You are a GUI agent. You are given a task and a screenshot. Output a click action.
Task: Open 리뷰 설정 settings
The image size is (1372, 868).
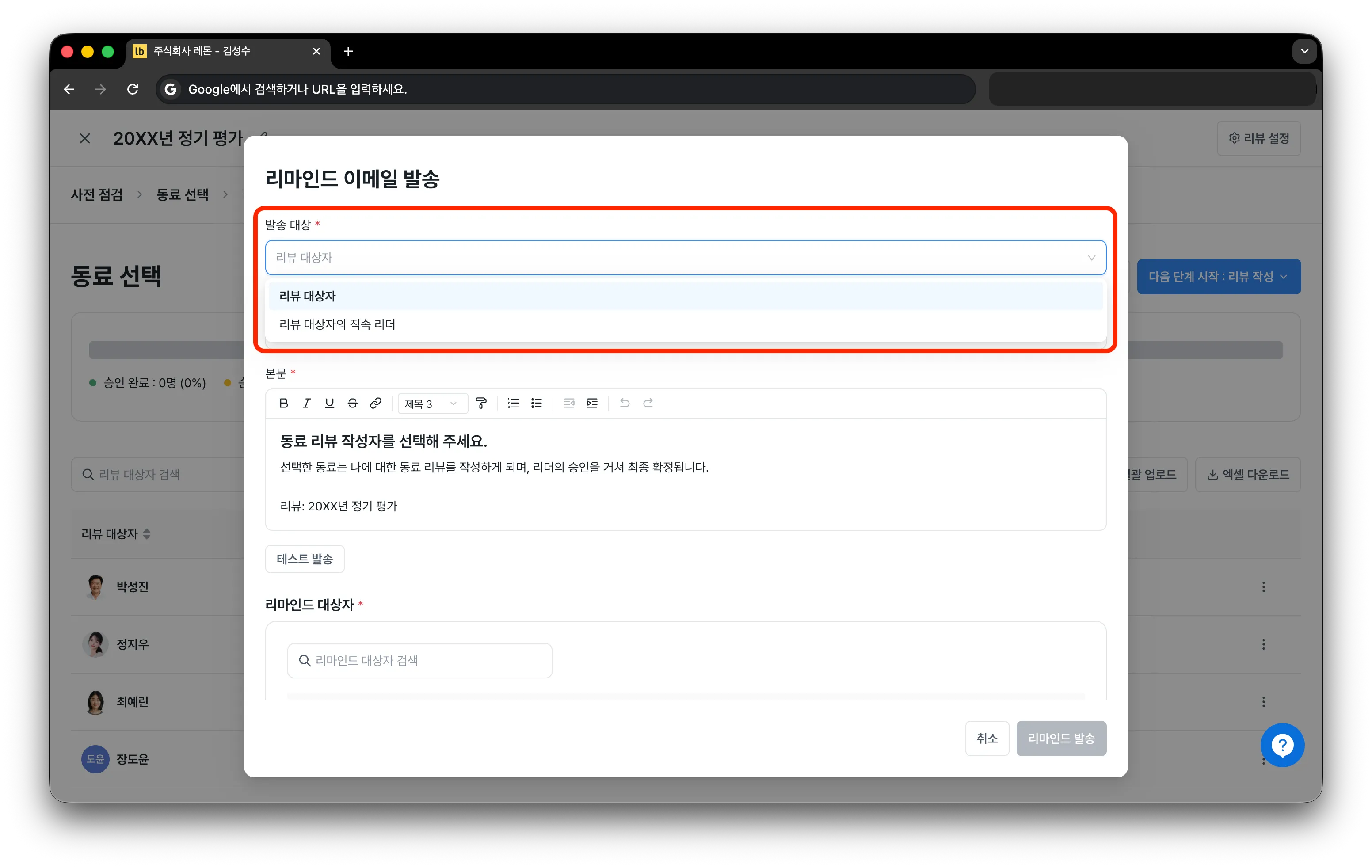point(1258,138)
